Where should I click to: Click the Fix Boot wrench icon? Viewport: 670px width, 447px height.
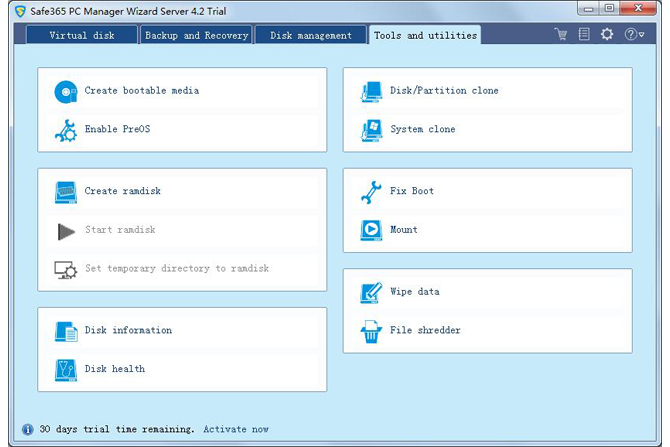(371, 191)
